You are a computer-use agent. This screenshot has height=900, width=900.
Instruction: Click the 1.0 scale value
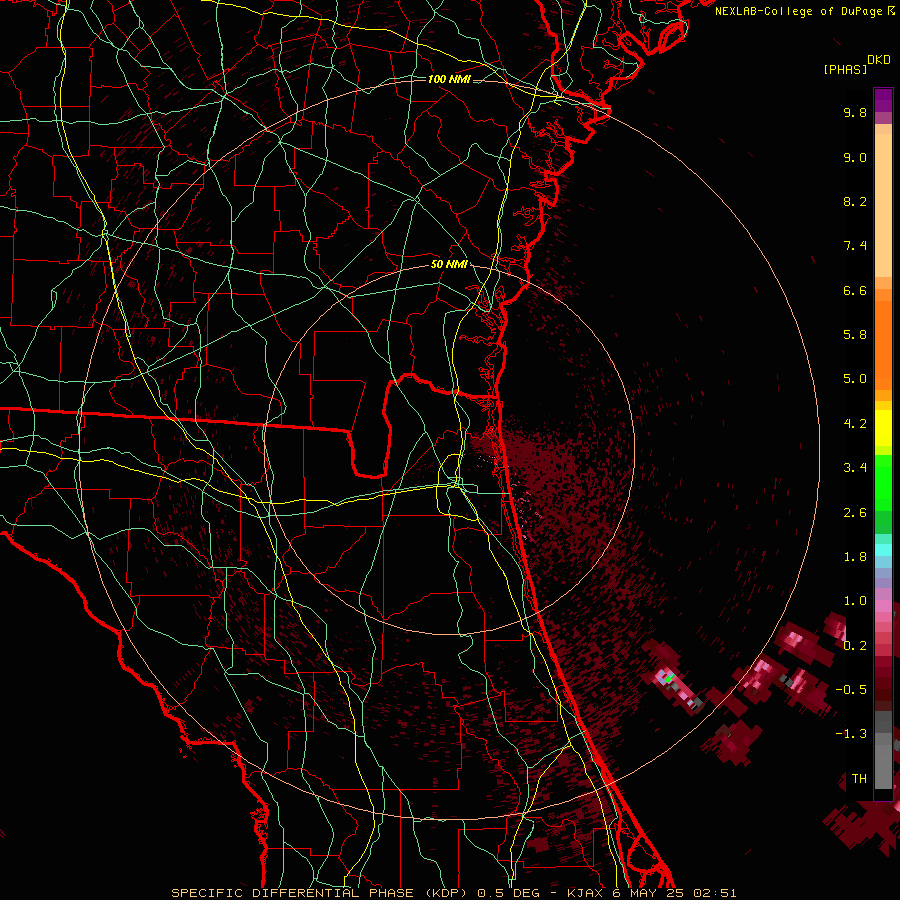coord(855,601)
